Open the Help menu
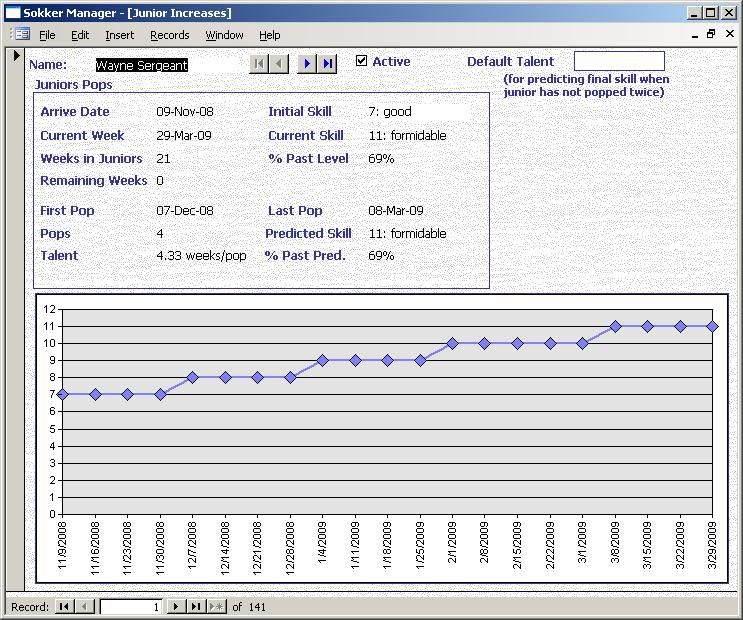 [270, 35]
